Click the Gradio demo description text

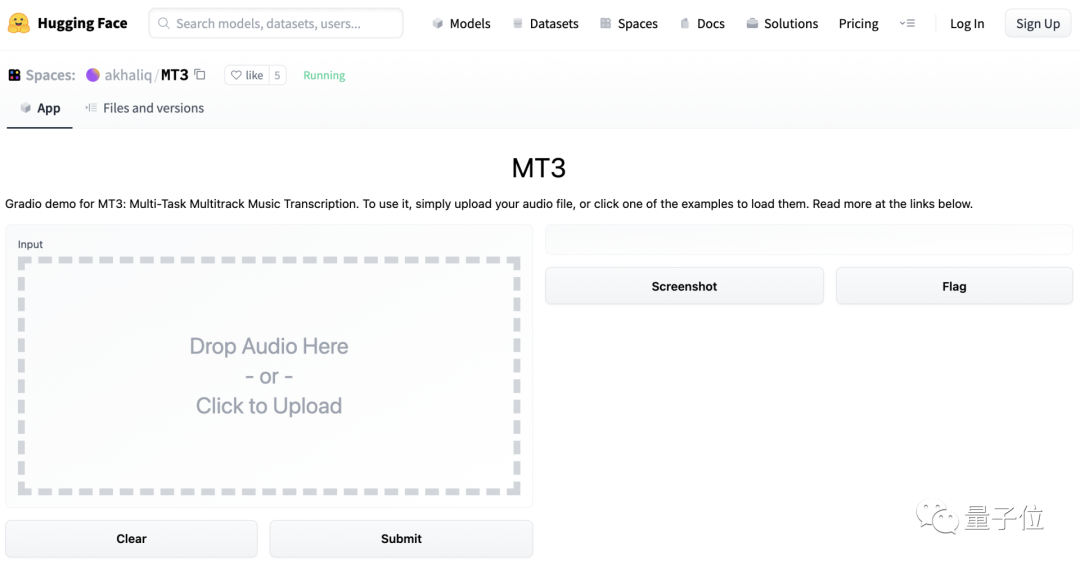click(489, 204)
